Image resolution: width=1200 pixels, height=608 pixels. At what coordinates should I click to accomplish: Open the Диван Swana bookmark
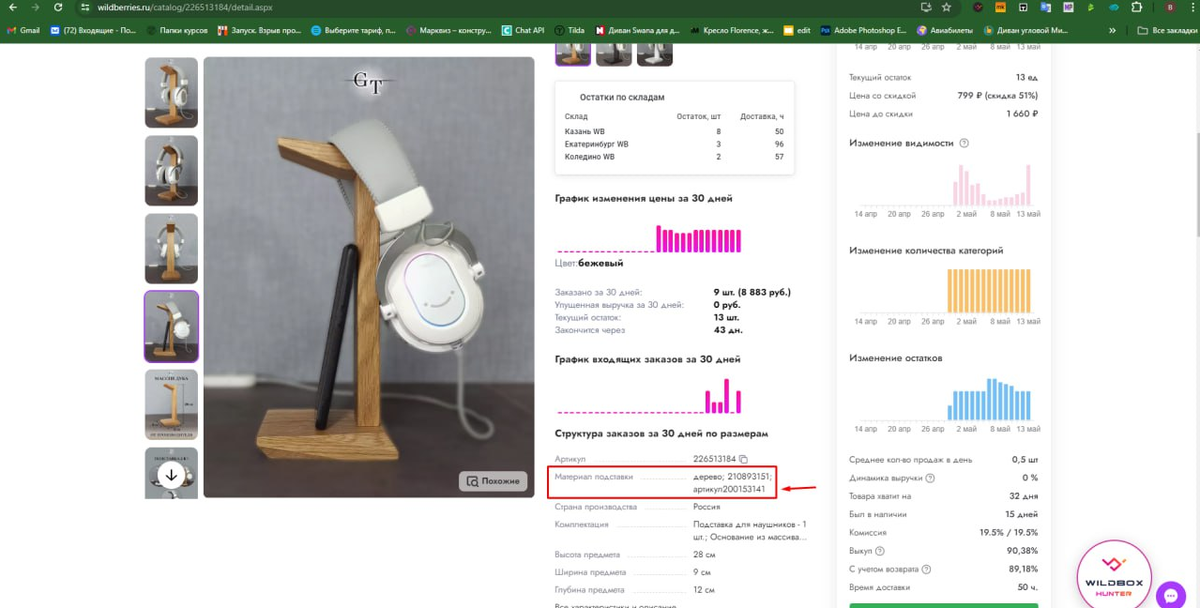638,30
